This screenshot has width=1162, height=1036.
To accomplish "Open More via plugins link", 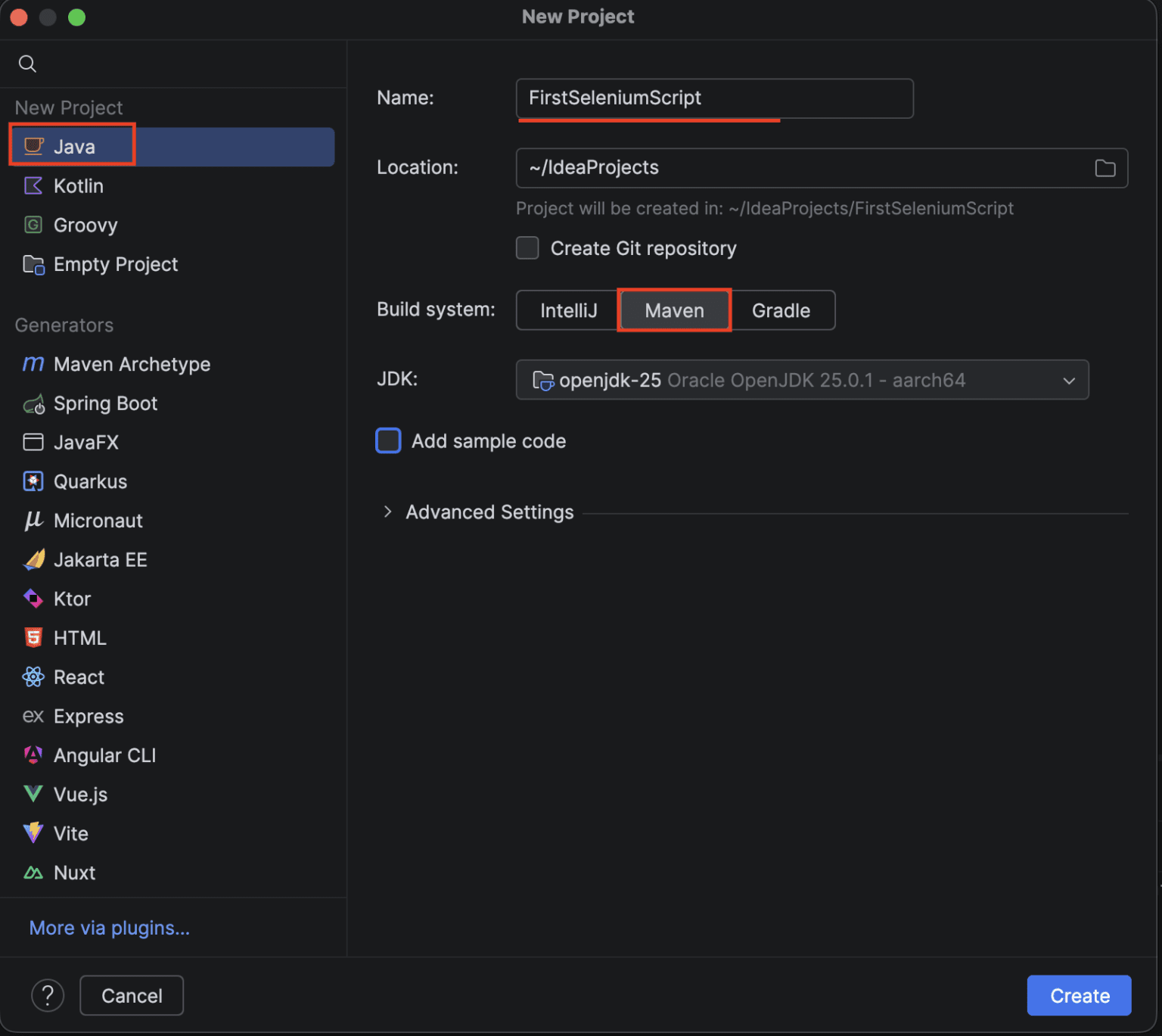I will [109, 928].
